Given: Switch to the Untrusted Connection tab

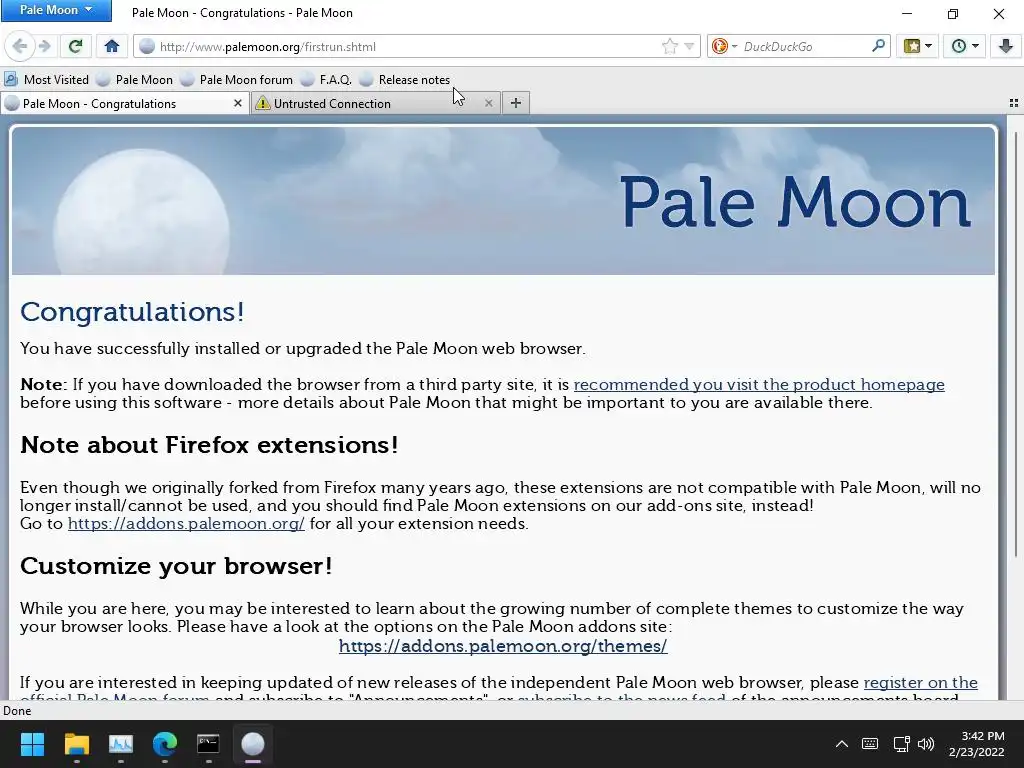Looking at the screenshot, I should tap(376, 103).
